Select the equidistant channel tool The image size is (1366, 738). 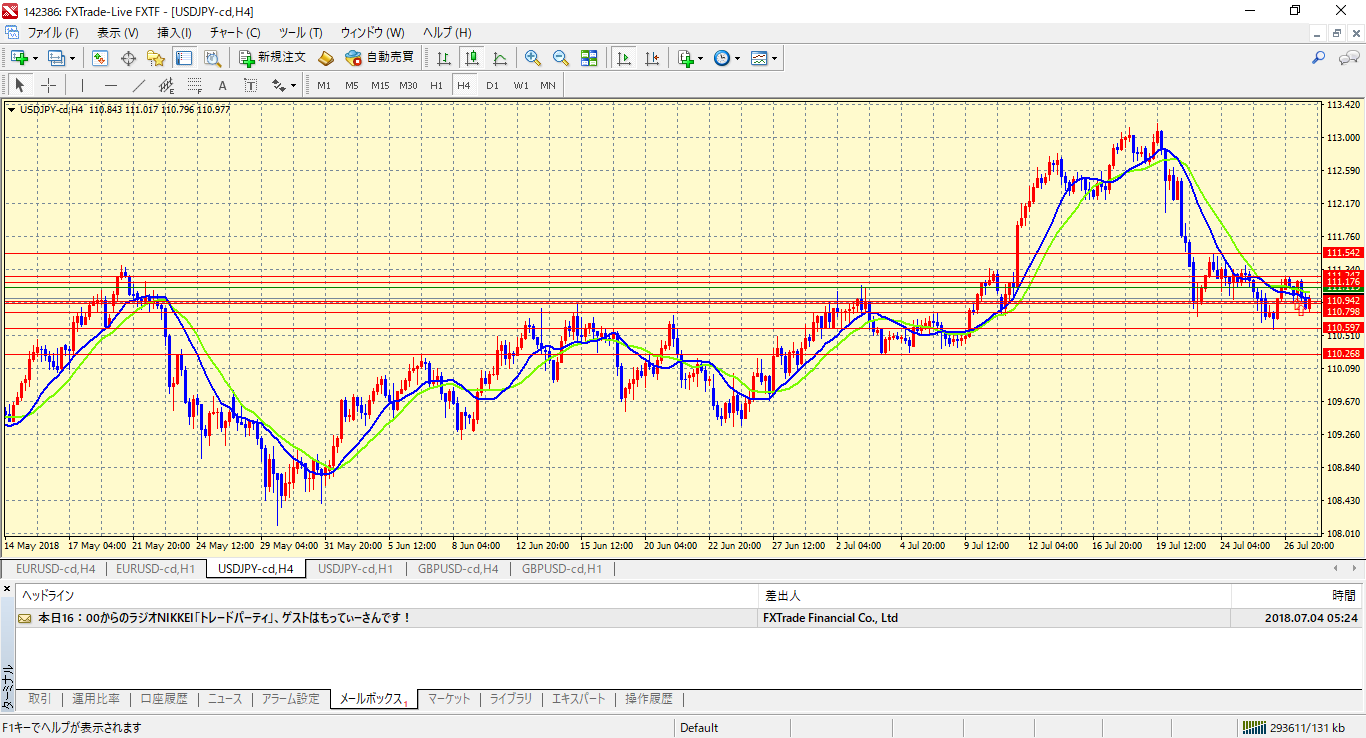click(166, 85)
